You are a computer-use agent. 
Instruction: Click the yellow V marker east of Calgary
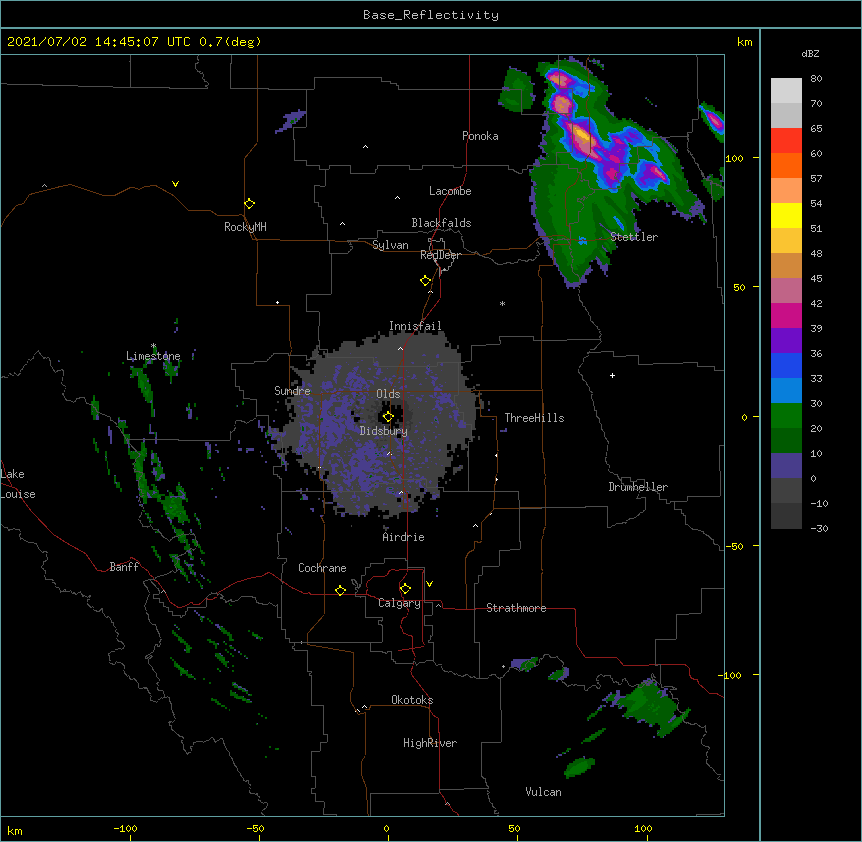click(x=429, y=584)
